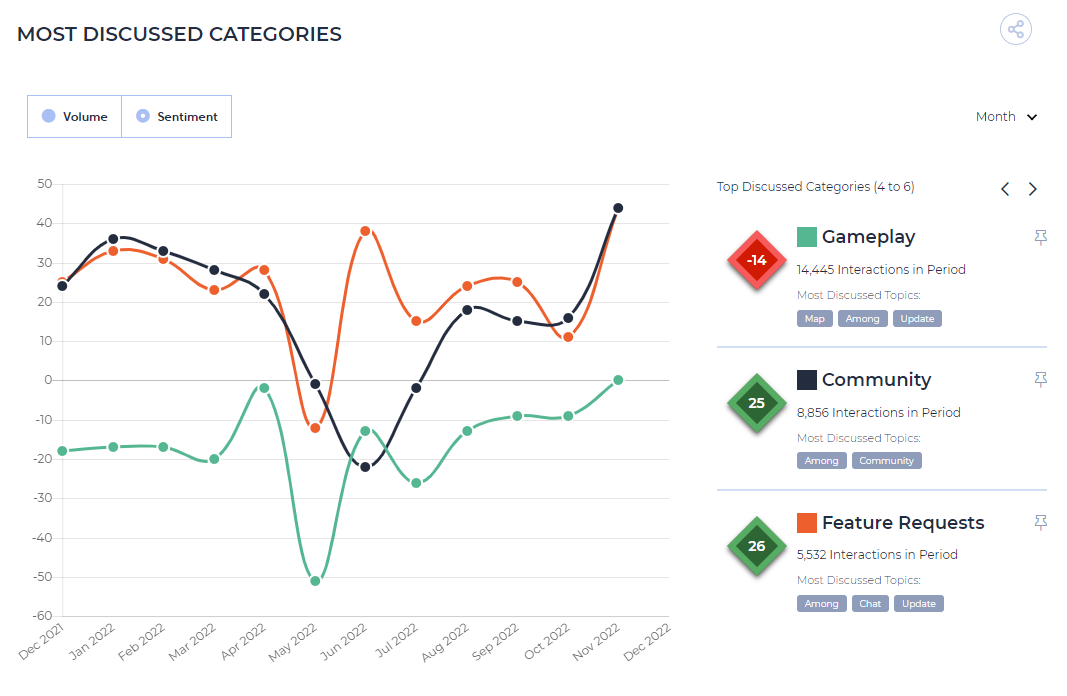Click the Community topic tag
Image resolution: width=1067 pixels, height=696 pixels.
coord(886,461)
